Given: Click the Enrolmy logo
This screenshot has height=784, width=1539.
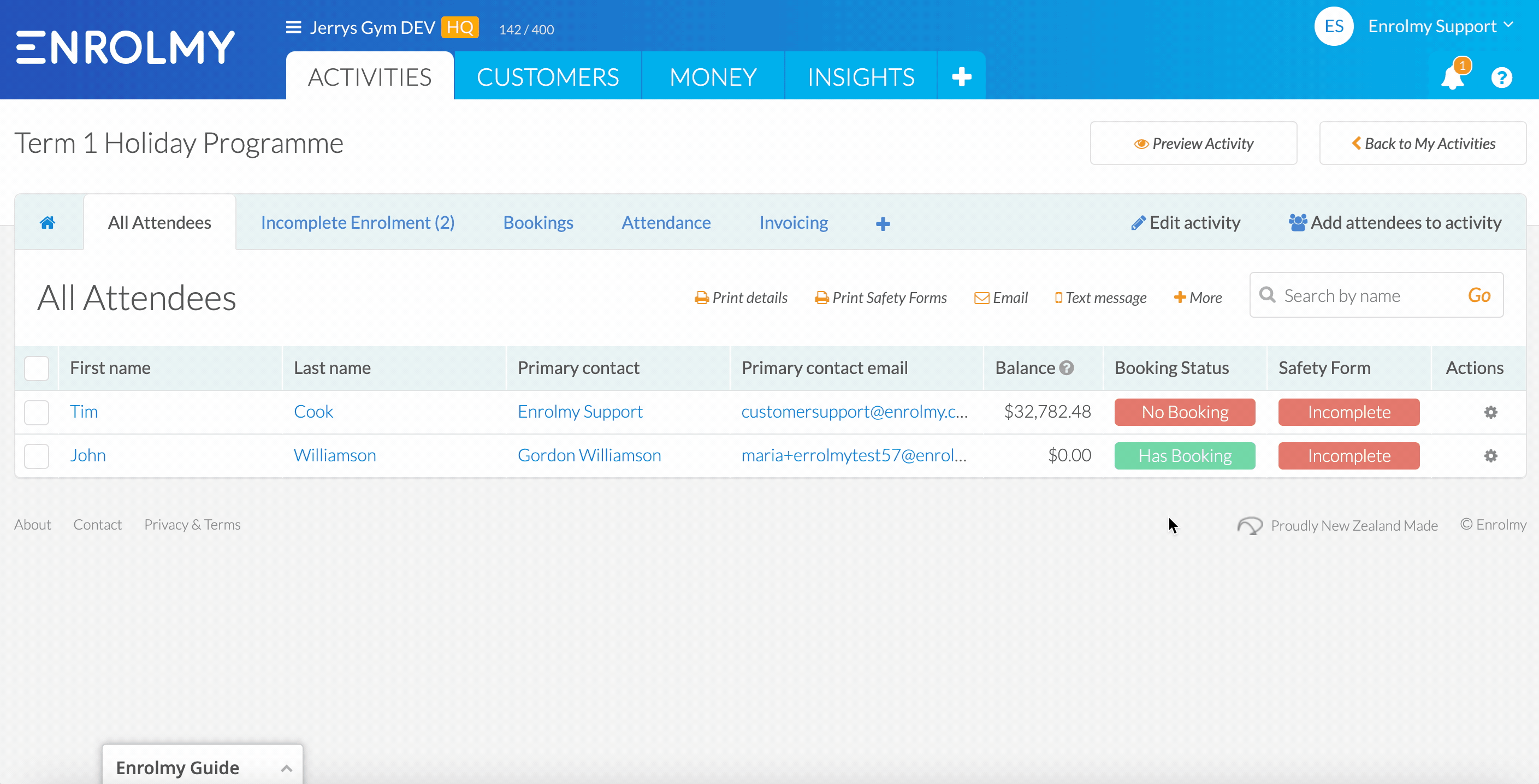Looking at the screenshot, I should tap(126, 47).
